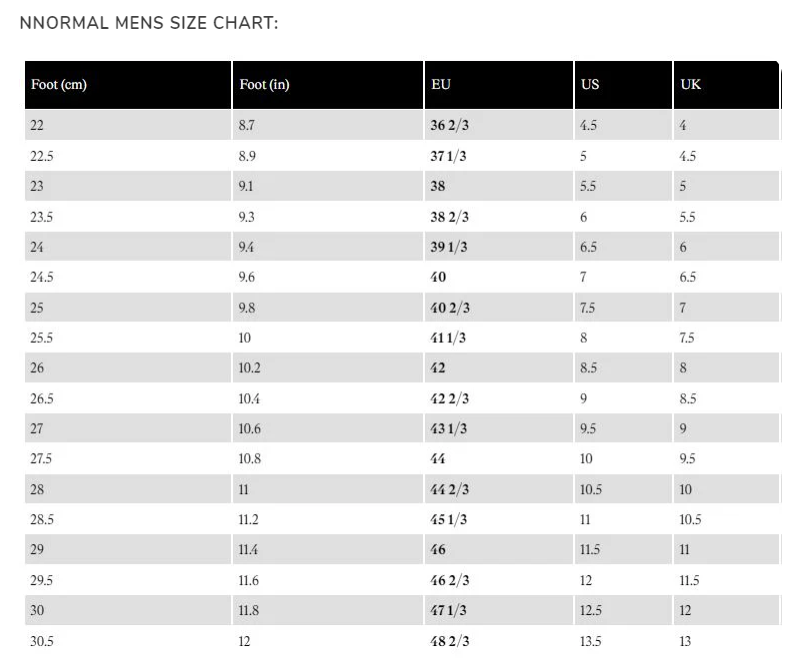The width and height of the screenshot is (803, 658).
Task: Click the EU 48 2/3 cell
Action: [499, 641]
